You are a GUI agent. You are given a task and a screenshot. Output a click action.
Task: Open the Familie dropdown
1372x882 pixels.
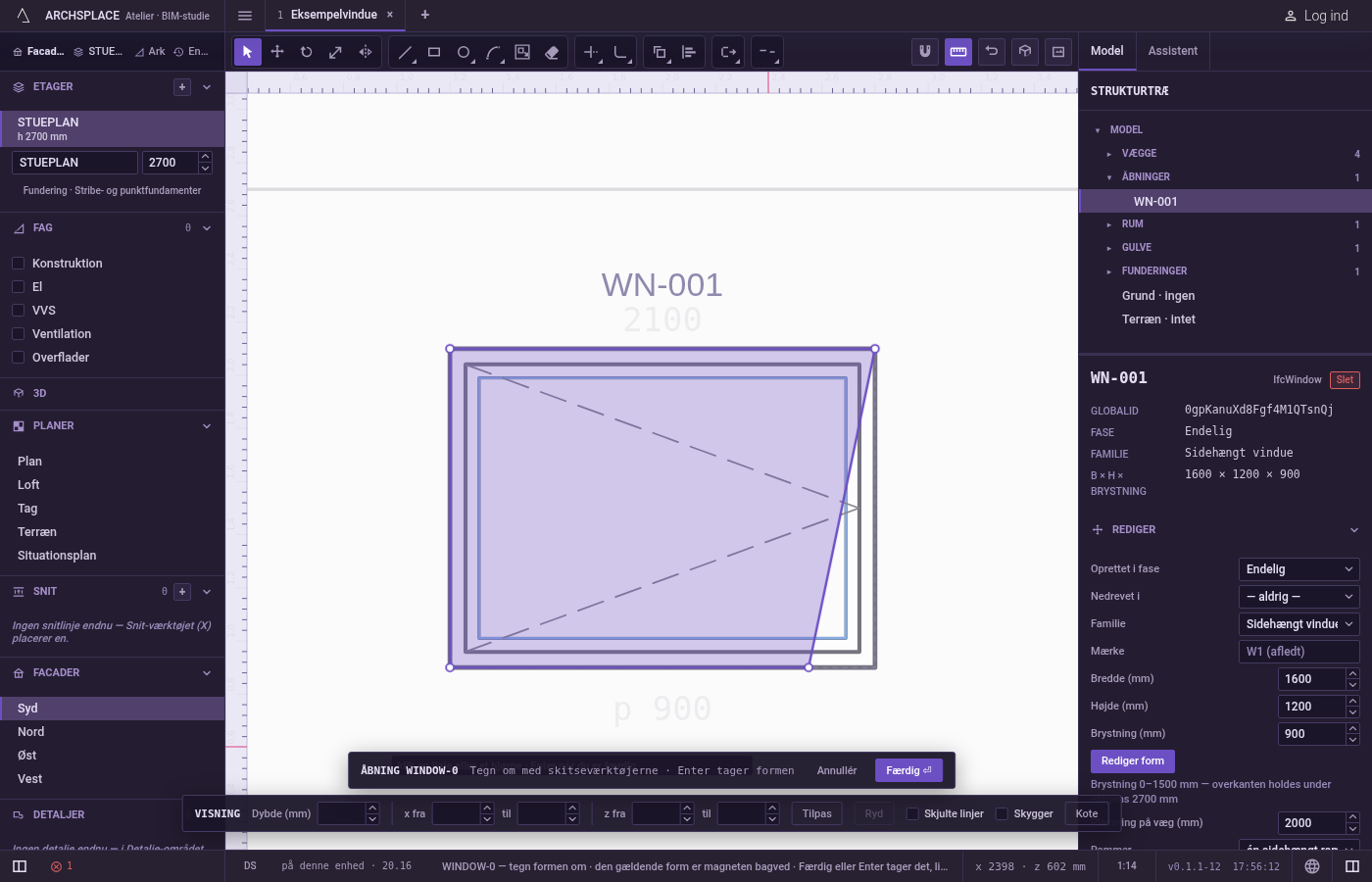coord(1299,624)
